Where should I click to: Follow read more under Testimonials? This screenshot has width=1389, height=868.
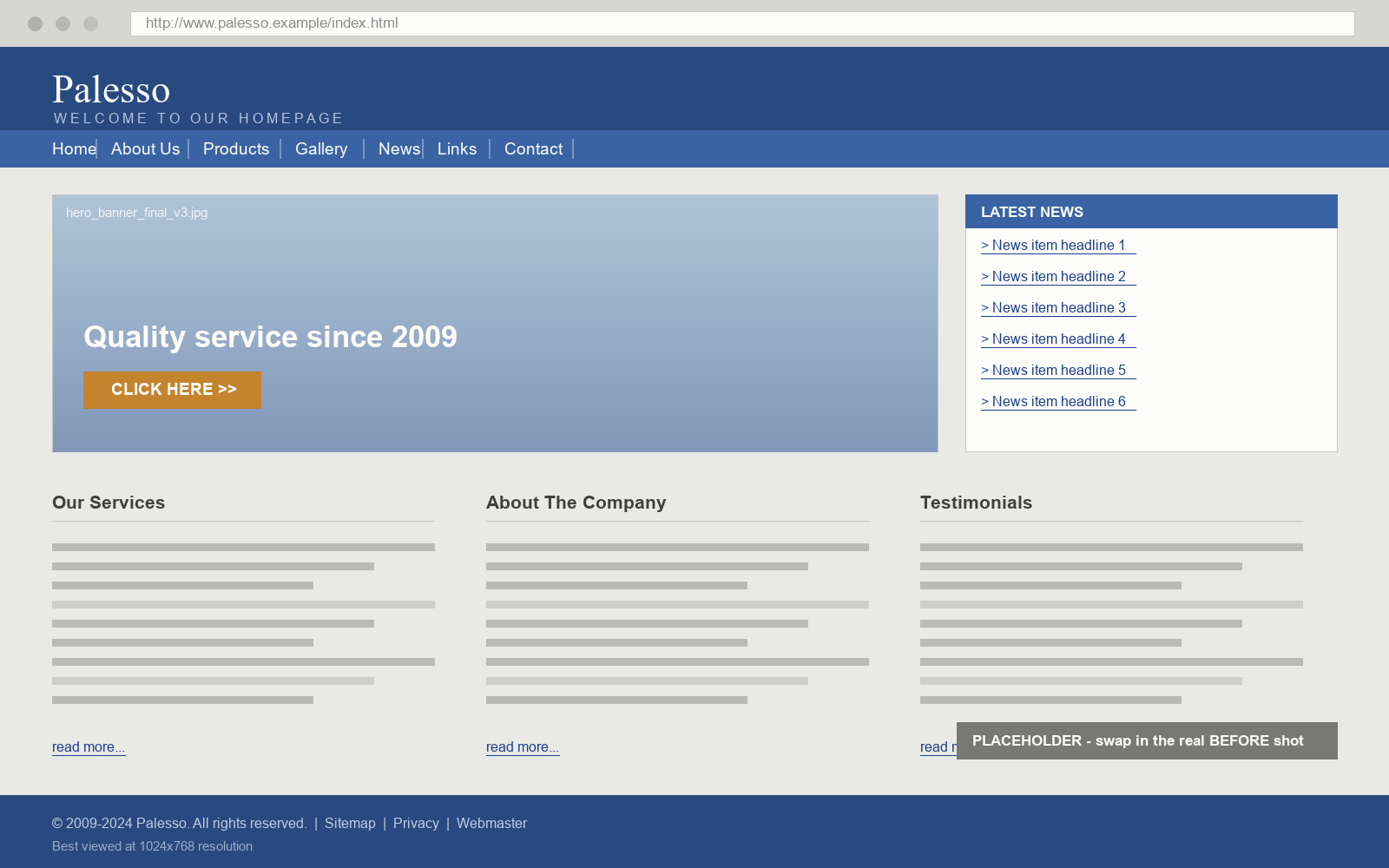(x=938, y=747)
